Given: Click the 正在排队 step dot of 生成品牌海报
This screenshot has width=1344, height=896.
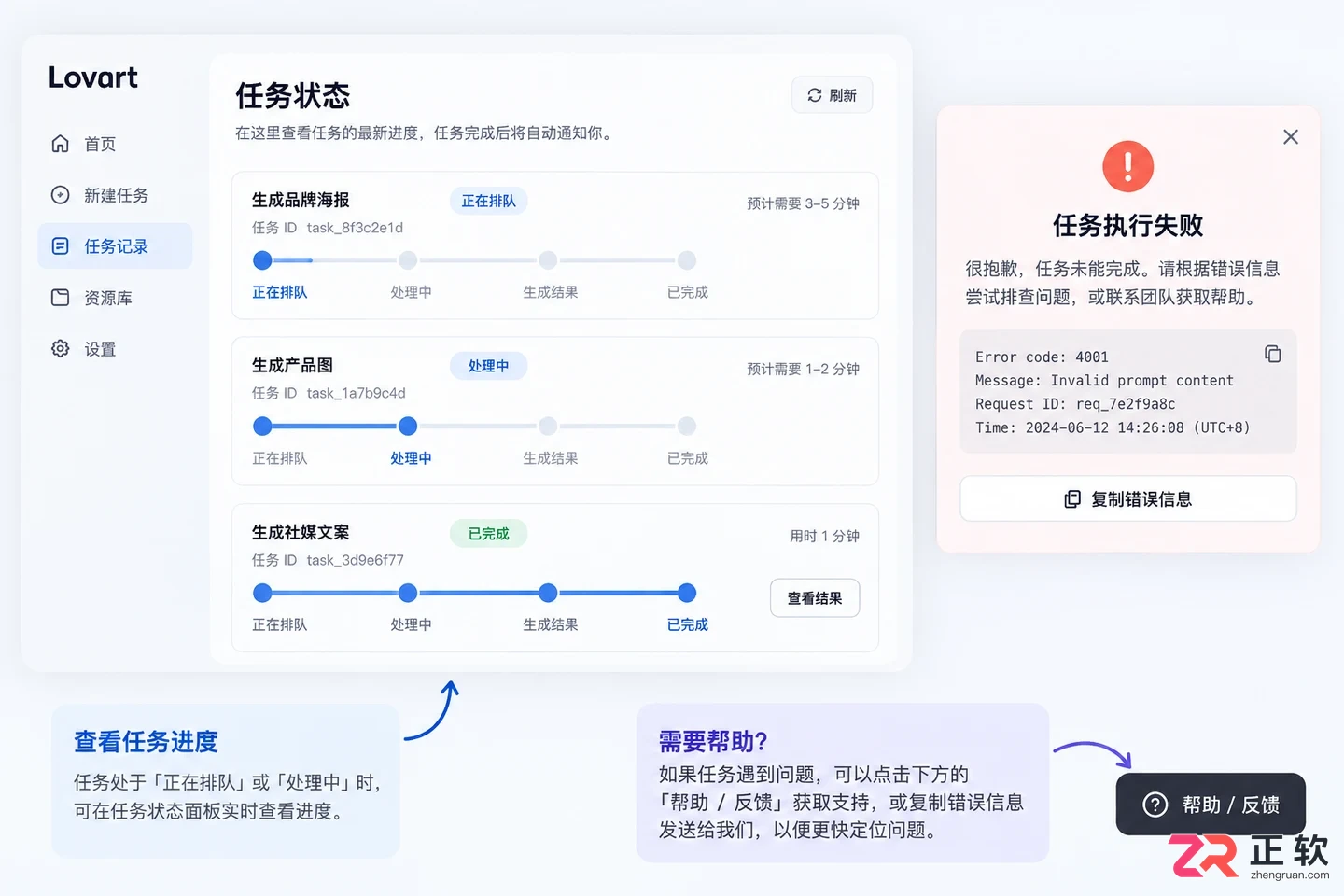Looking at the screenshot, I should tap(262, 260).
